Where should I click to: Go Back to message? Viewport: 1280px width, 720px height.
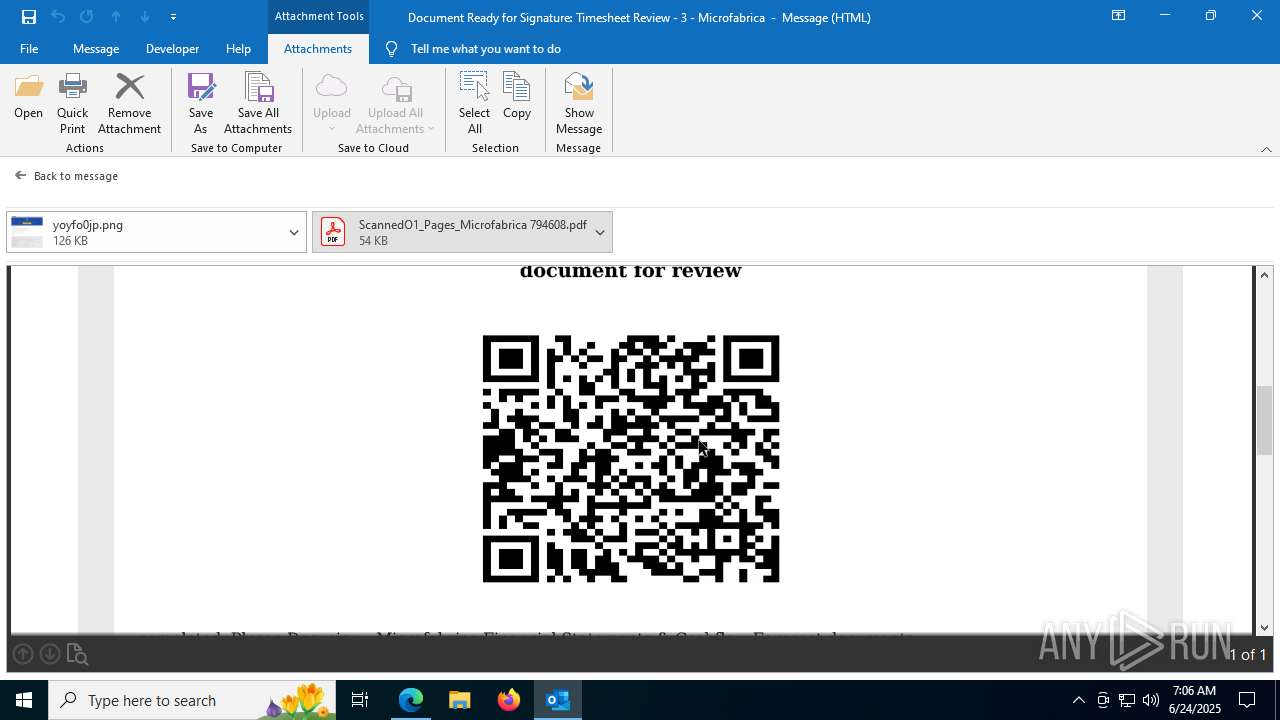pyautogui.click(x=67, y=176)
